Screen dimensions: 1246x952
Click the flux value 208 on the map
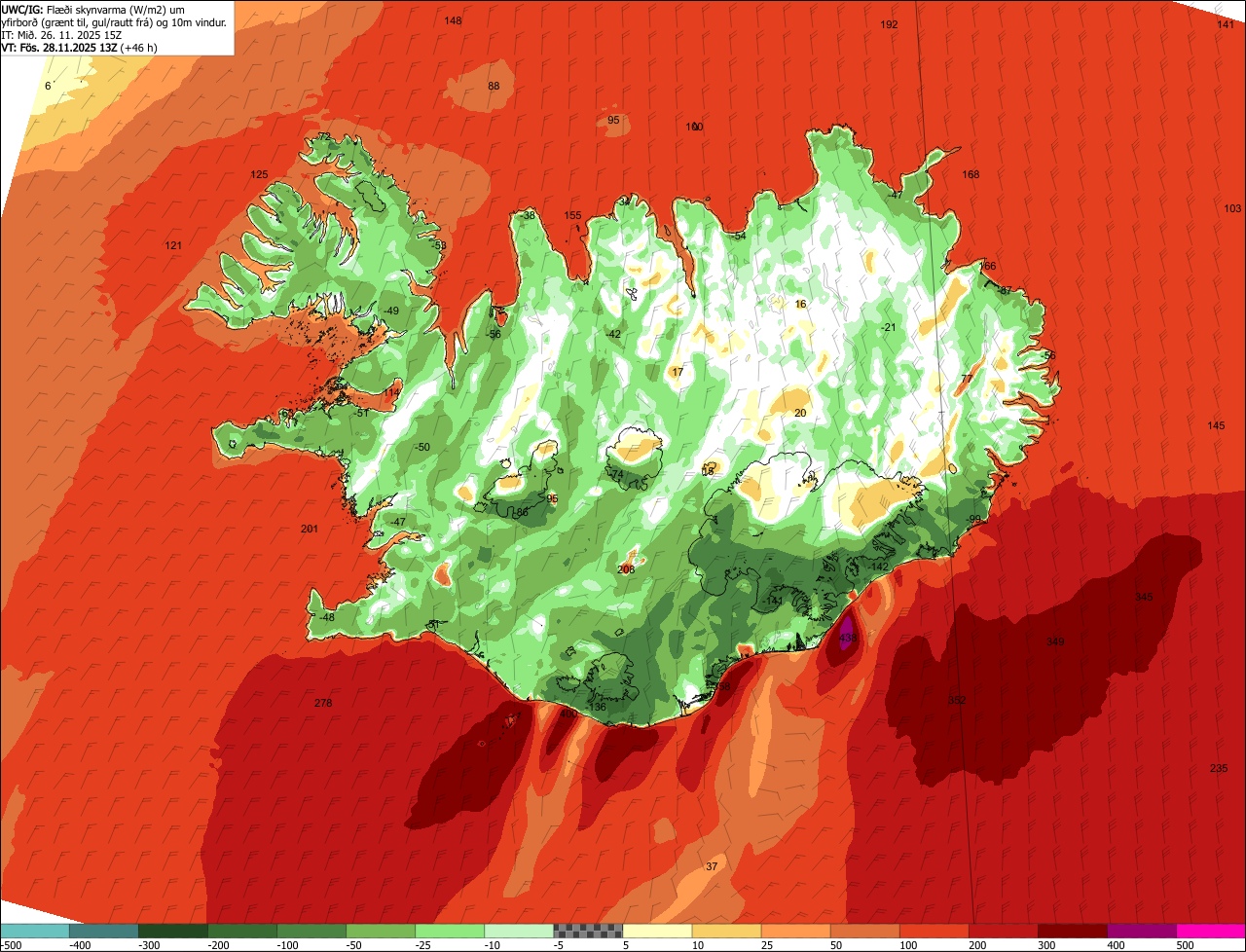click(x=626, y=569)
